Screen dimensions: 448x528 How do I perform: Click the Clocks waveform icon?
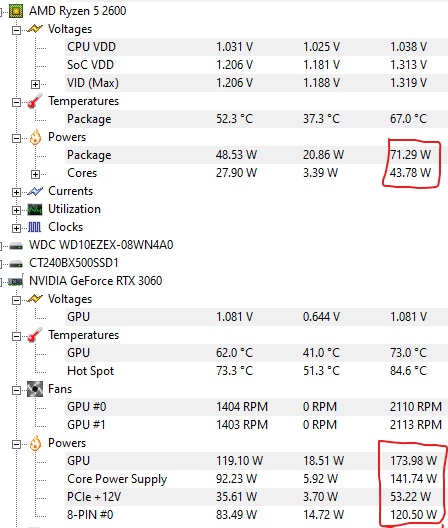(x=34, y=227)
